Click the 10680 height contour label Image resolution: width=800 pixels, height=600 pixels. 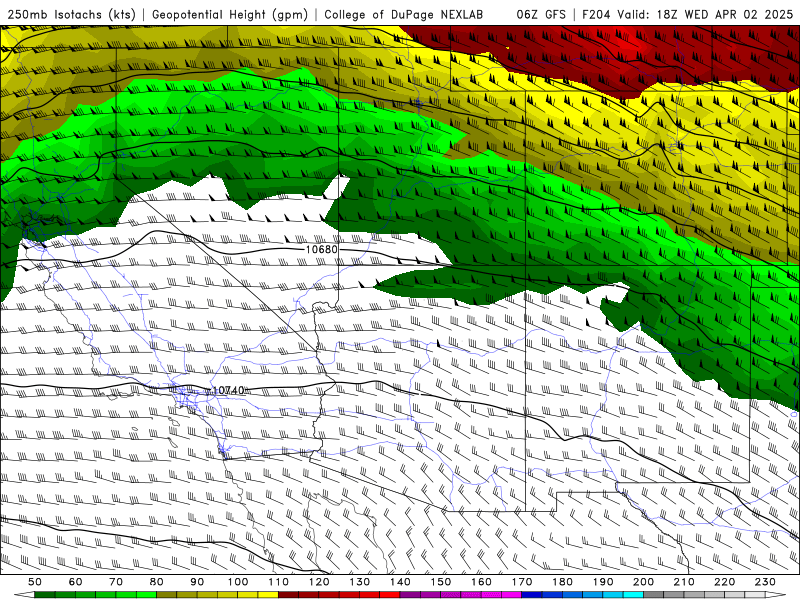pyautogui.click(x=321, y=249)
